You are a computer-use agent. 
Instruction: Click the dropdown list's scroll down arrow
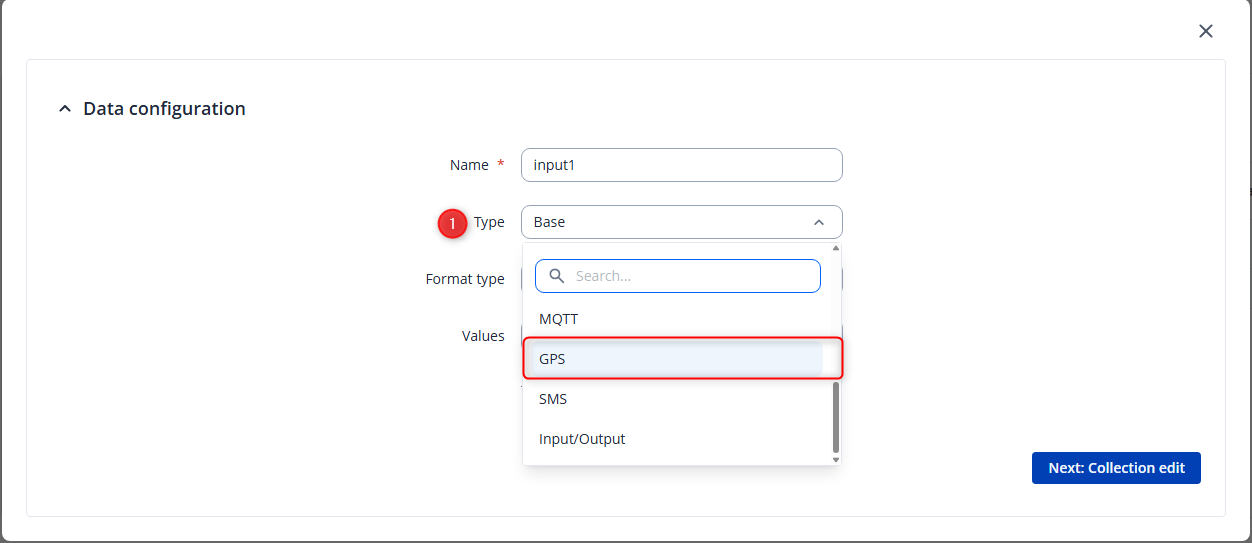pyautogui.click(x=836, y=459)
